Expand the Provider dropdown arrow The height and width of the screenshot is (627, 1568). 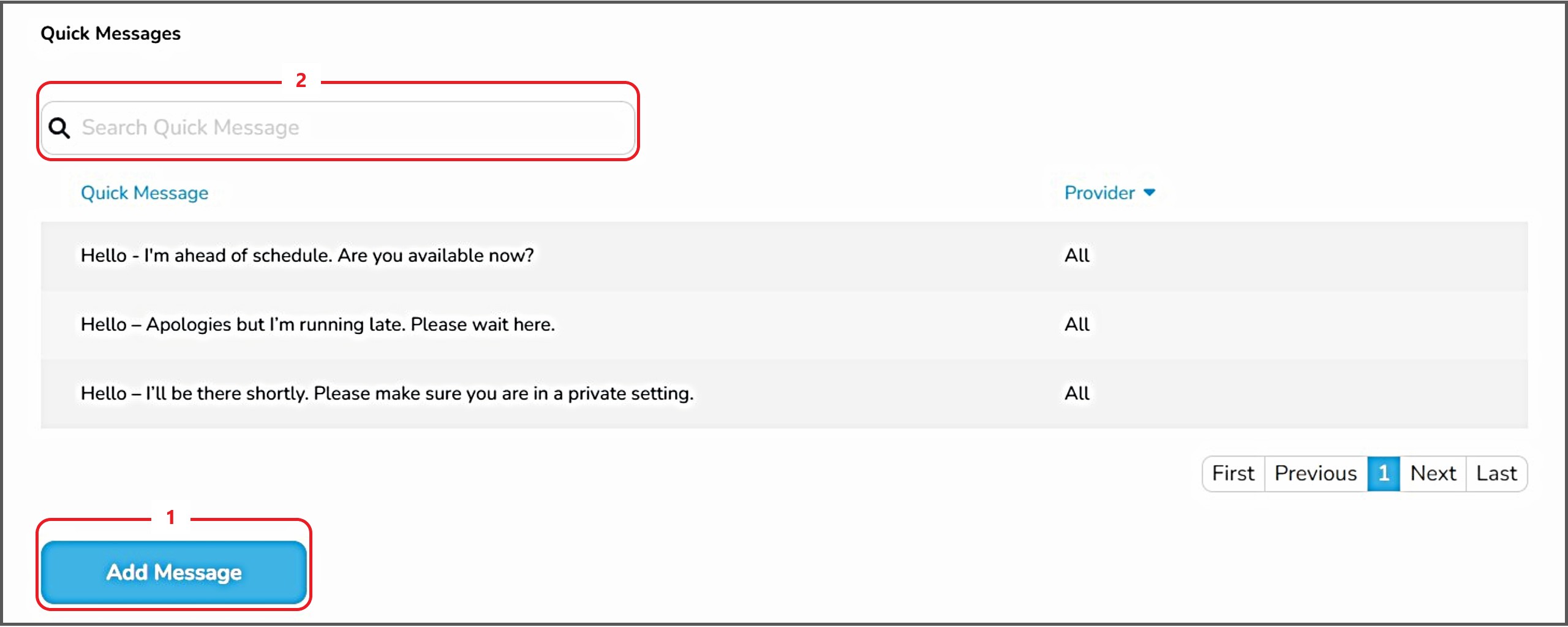tap(1150, 193)
